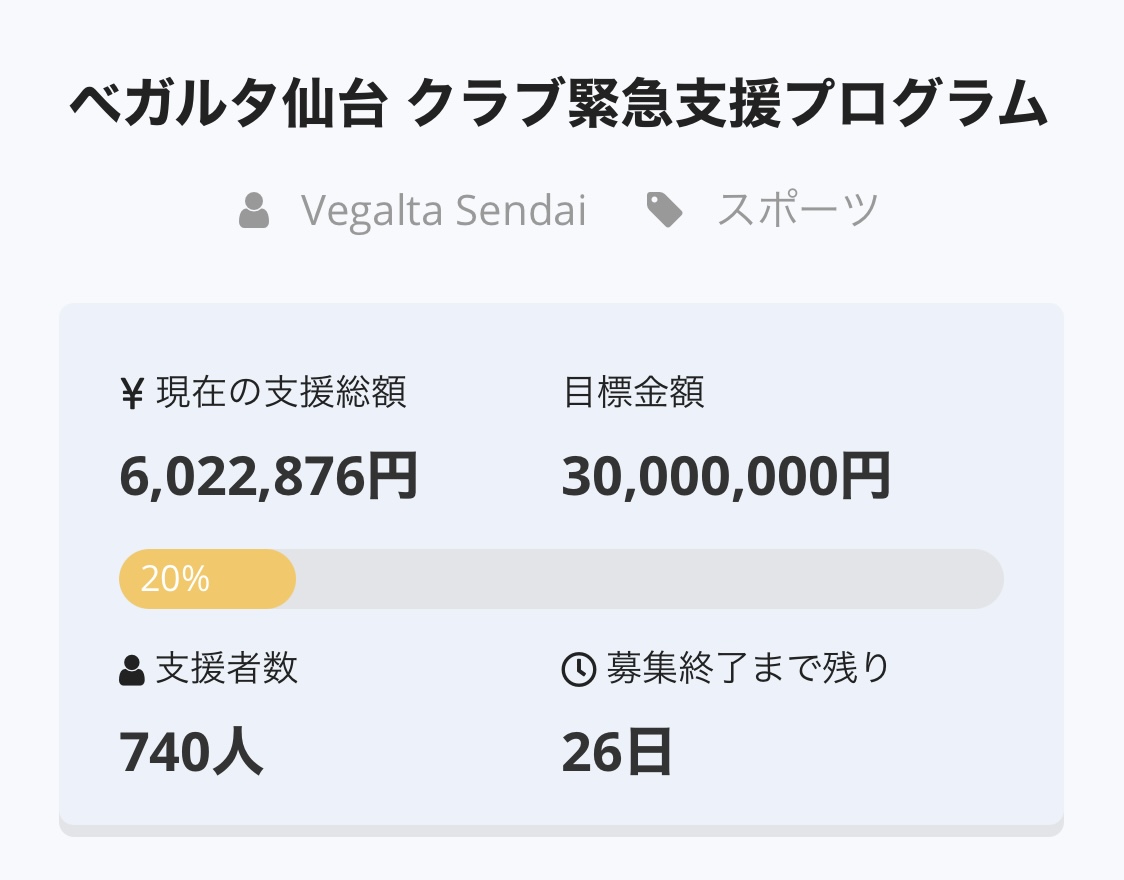
Task: Click the grey unfilled part of progress bar
Action: click(650, 579)
